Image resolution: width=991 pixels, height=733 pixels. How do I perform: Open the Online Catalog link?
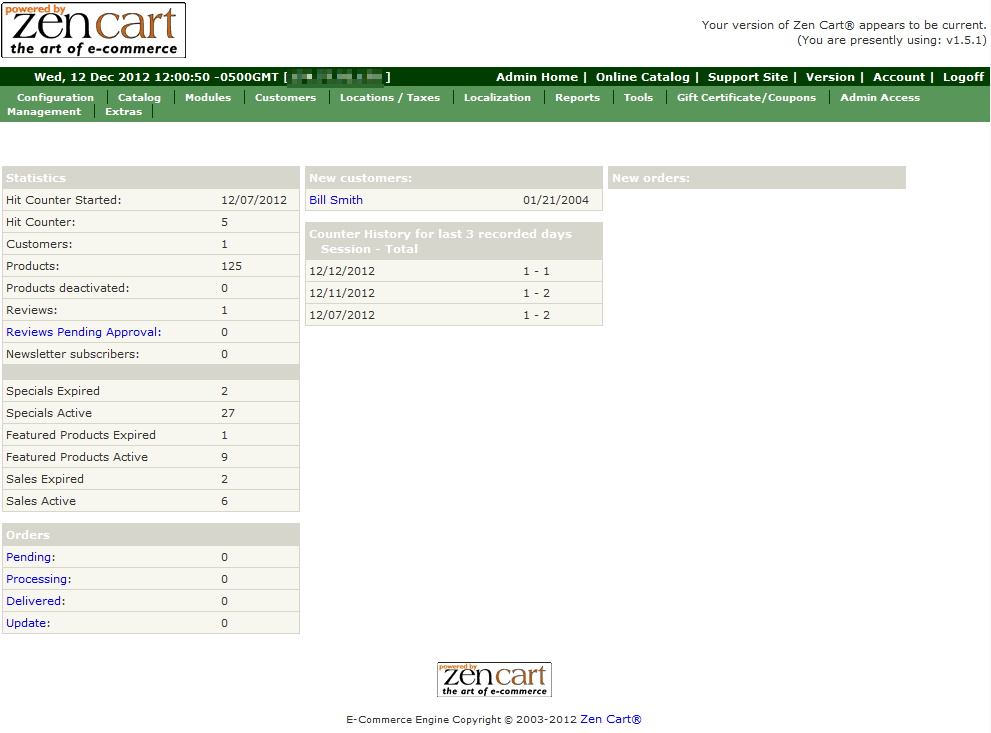pyautogui.click(x=642, y=77)
